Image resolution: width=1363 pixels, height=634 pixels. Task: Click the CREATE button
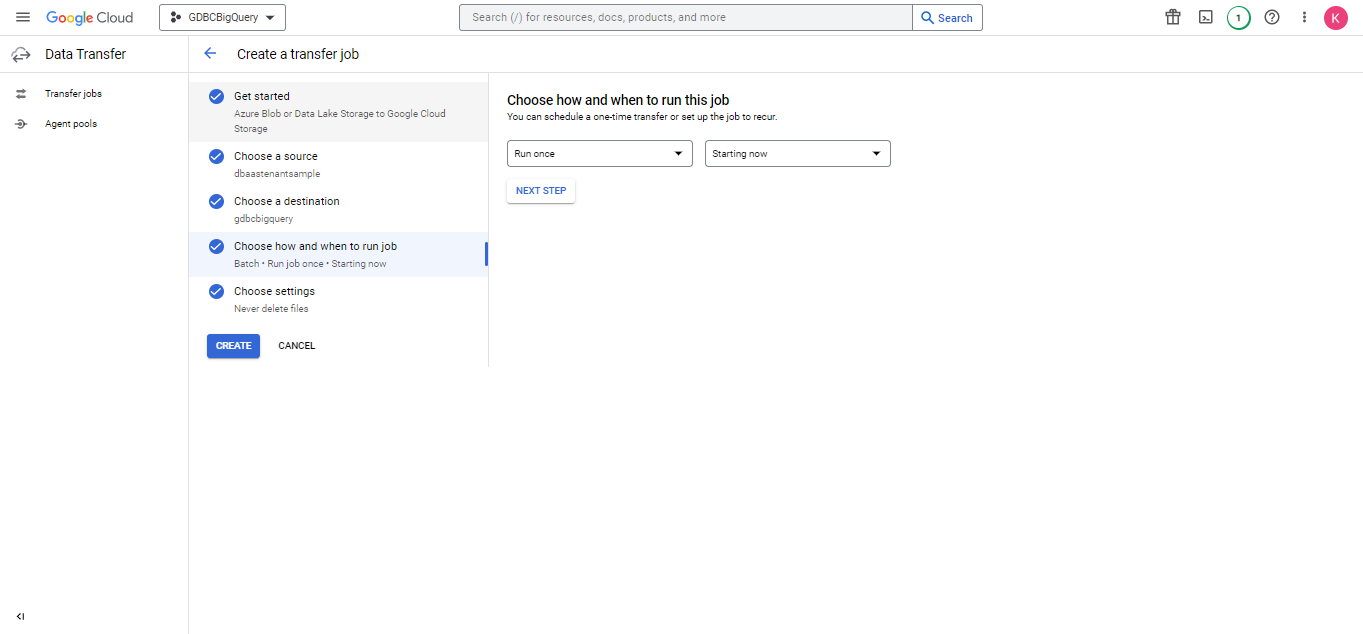(x=233, y=346)
